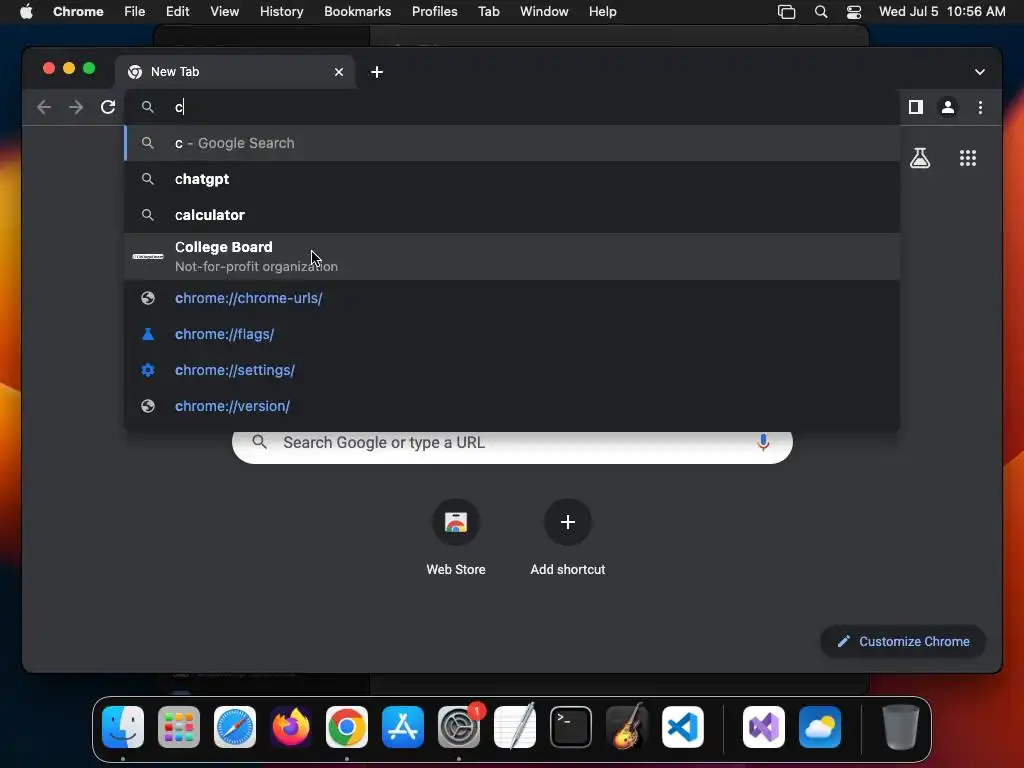
Task: Open a new tab with plus button
Action: point(377,72)
